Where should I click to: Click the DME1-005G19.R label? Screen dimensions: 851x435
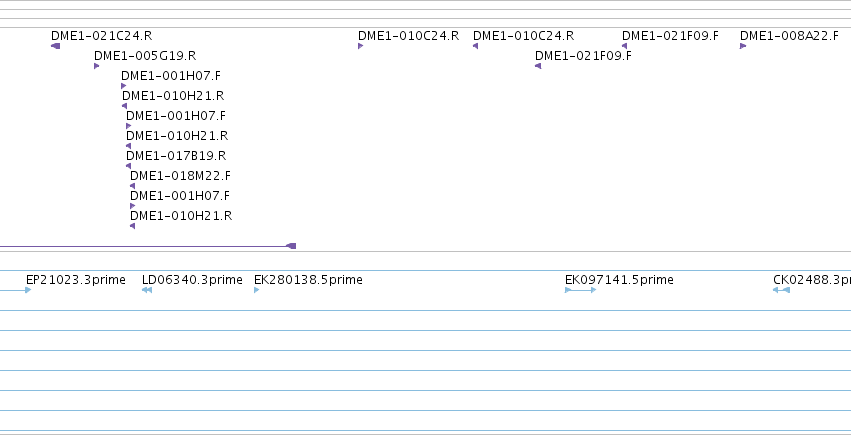click(145, 56)
